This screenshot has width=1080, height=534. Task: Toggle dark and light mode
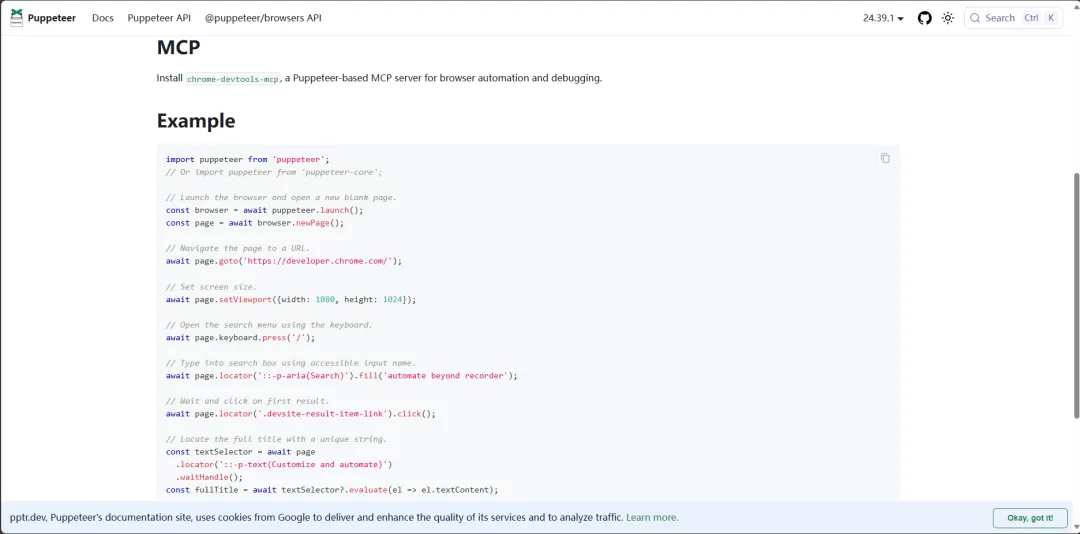(948, 18)
